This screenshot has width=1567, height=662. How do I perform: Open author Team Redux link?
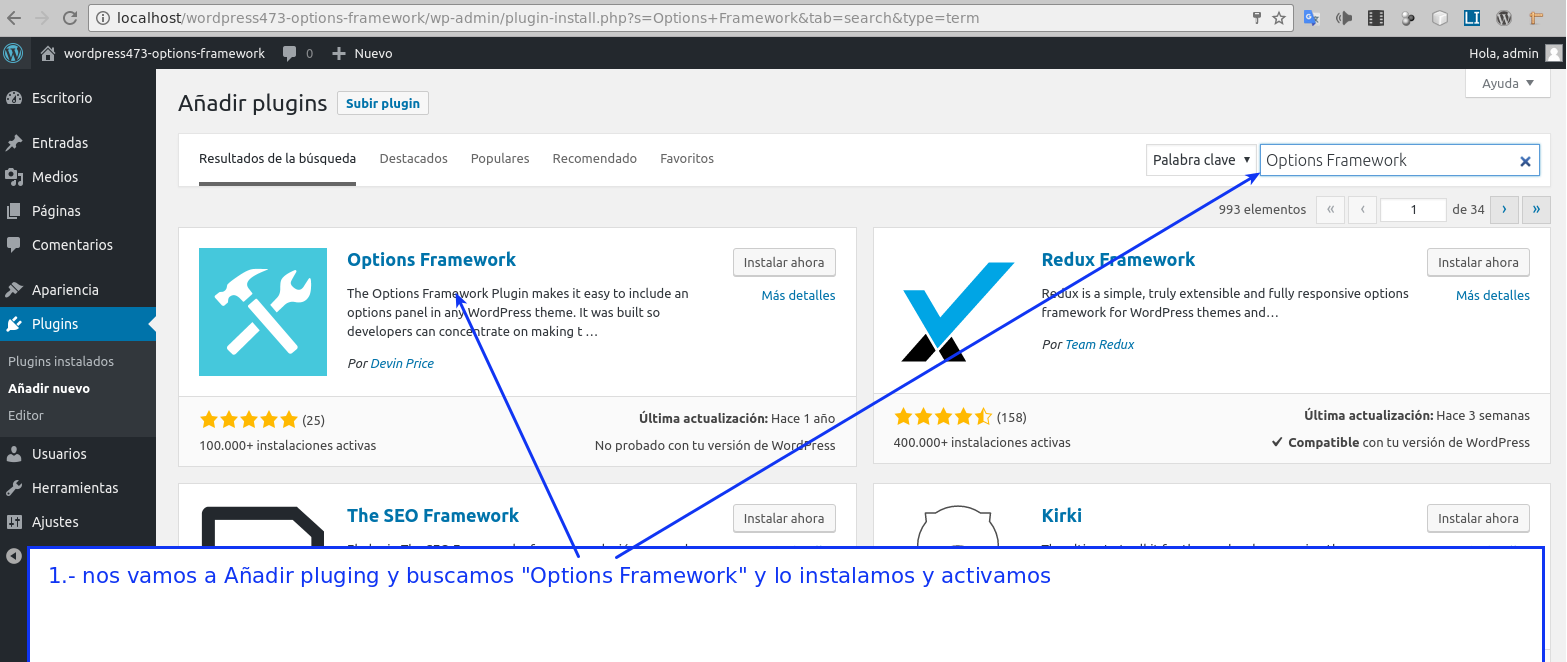tap(1100, 344)
